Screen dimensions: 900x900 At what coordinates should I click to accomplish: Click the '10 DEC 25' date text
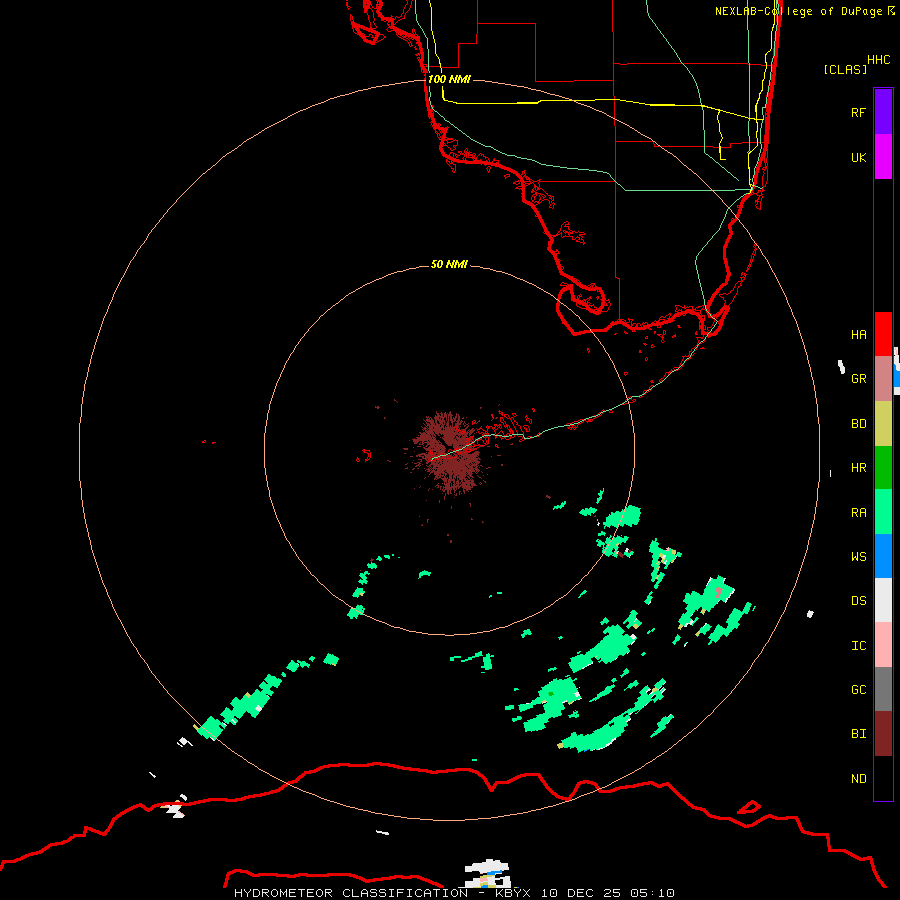(x=580, y=893)
